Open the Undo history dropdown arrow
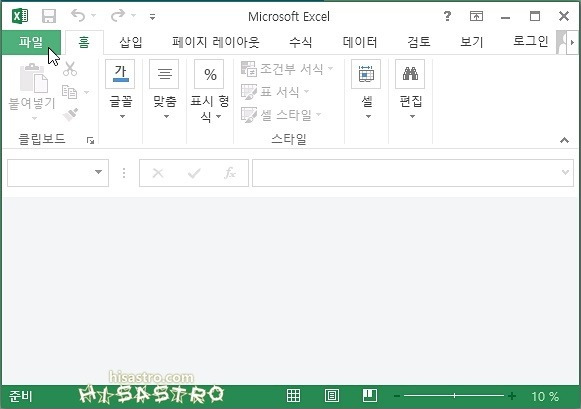The image size is (581, 409). coord(93,16)
